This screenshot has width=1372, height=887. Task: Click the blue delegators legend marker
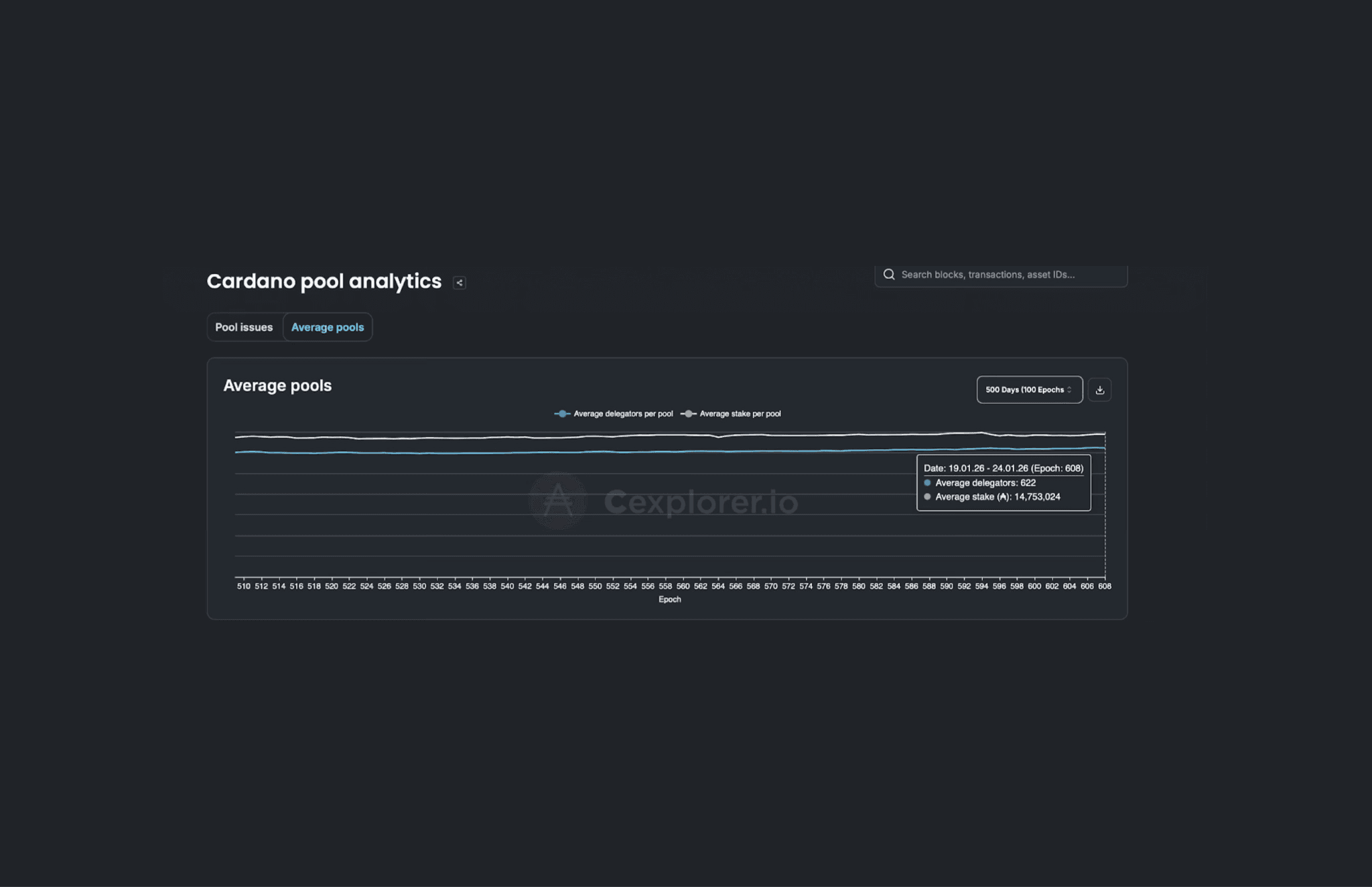tap(562, 414)
